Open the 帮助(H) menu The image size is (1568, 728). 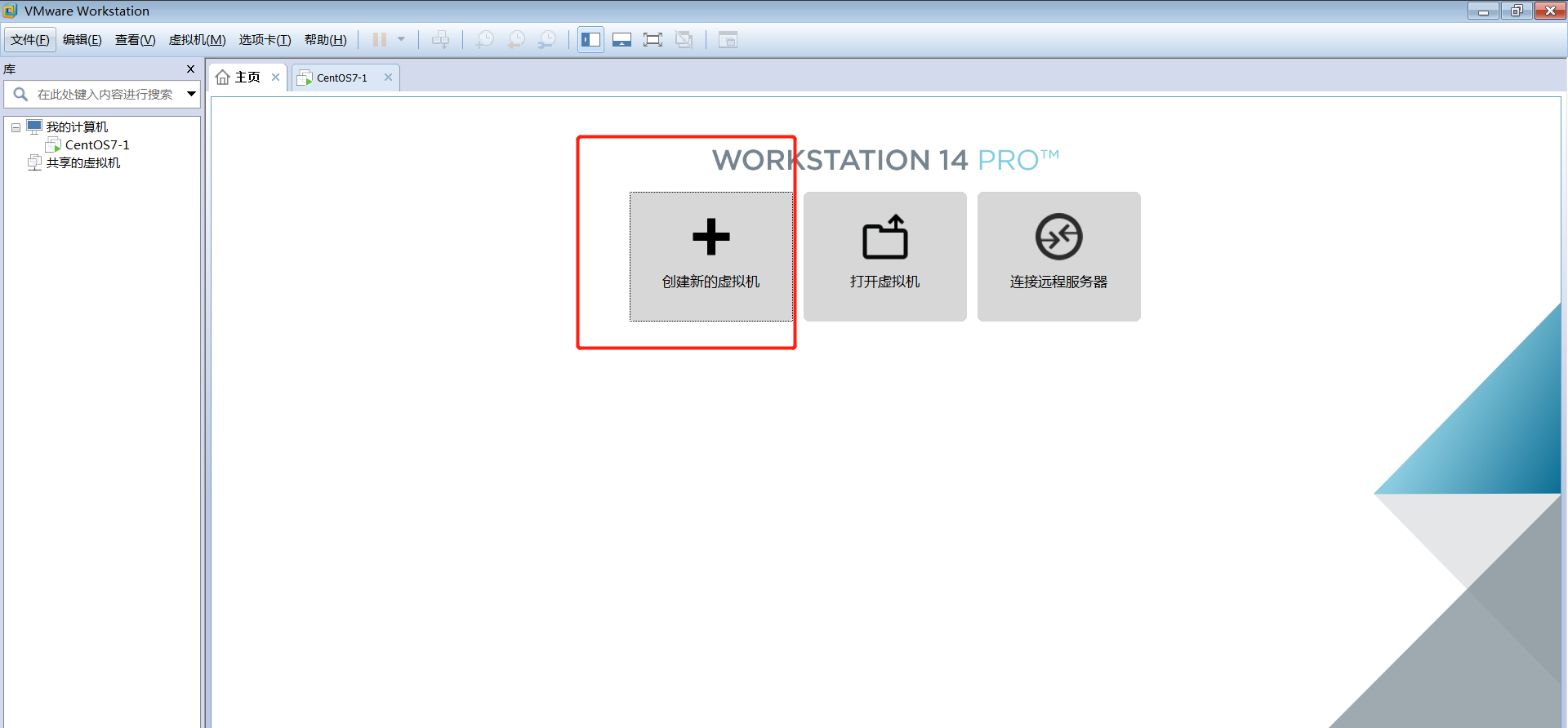pos(326,39)
